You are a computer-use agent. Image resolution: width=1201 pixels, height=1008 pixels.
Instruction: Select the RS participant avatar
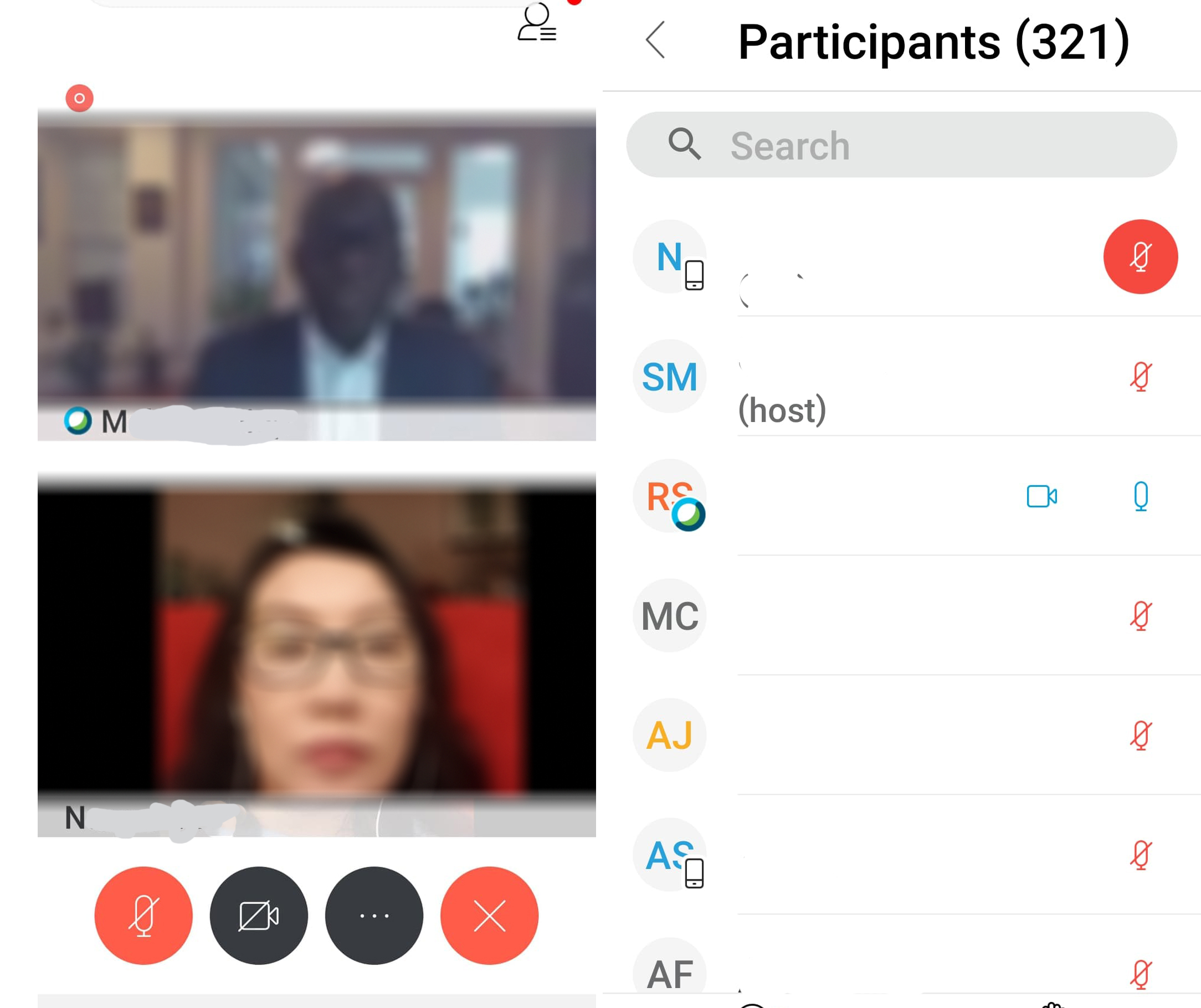pos(670,496)
